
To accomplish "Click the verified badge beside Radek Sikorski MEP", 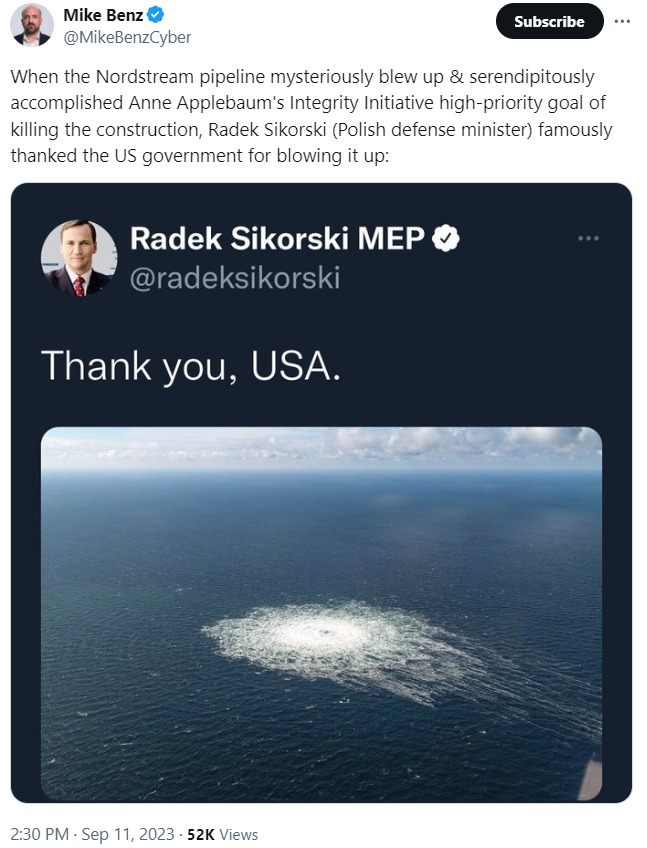I will click(444, 240).
